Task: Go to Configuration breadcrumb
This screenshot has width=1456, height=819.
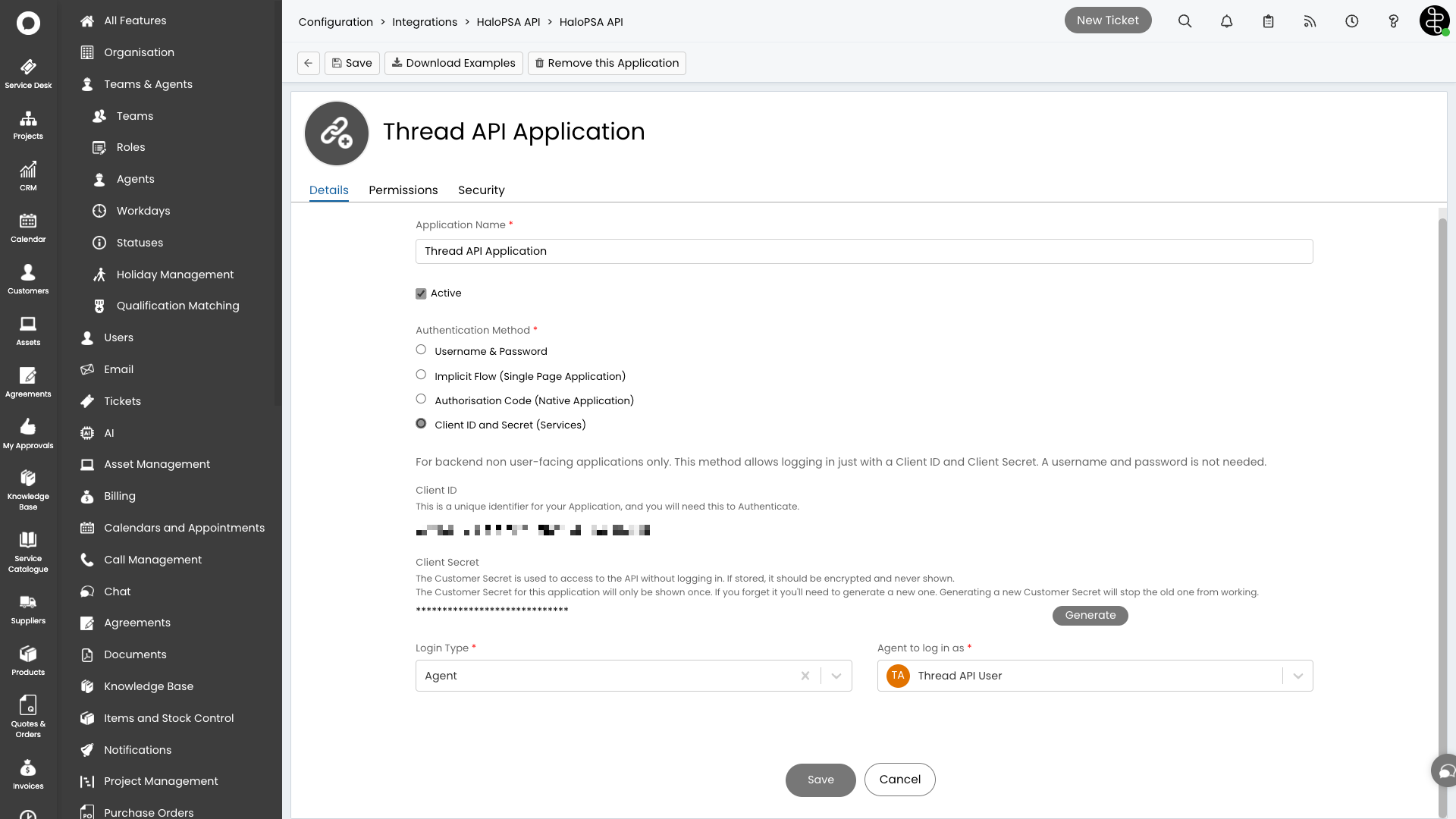Action: (336, 22)
